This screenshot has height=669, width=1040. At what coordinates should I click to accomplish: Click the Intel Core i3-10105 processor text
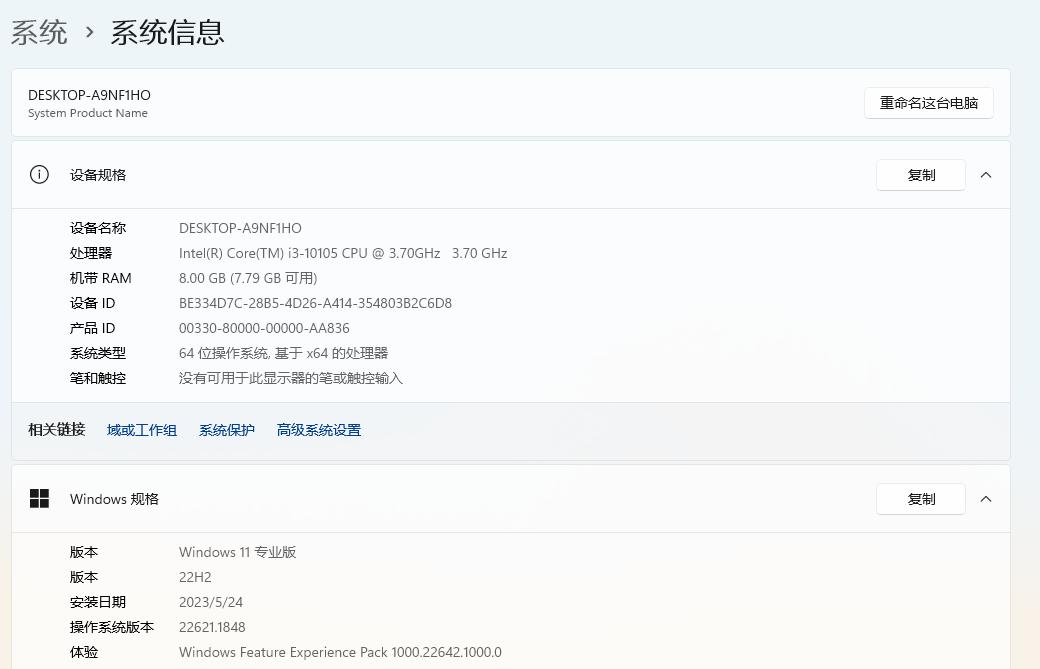(343, 253)
